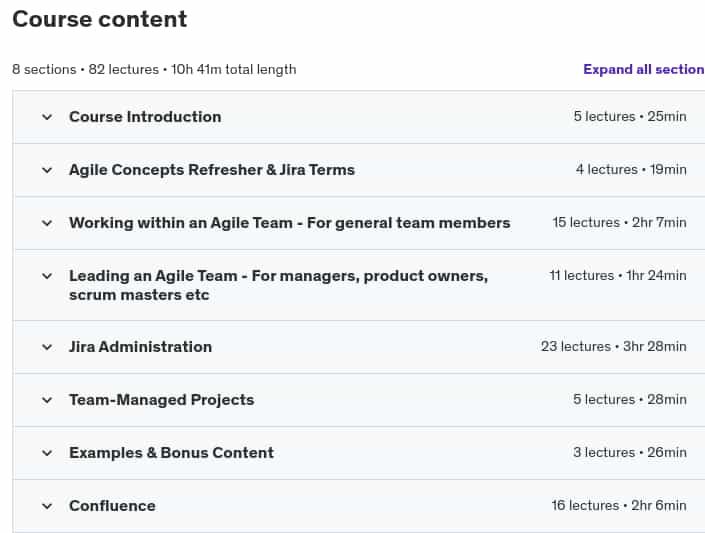Viewport: 705px width, 533px height.
Task: Expand Working within an Agile Team chevron
Action: 47,223
